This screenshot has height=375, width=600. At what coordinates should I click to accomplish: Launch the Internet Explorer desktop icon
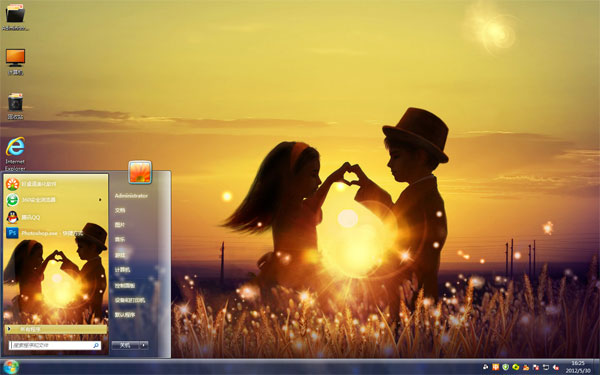point(15,153)
